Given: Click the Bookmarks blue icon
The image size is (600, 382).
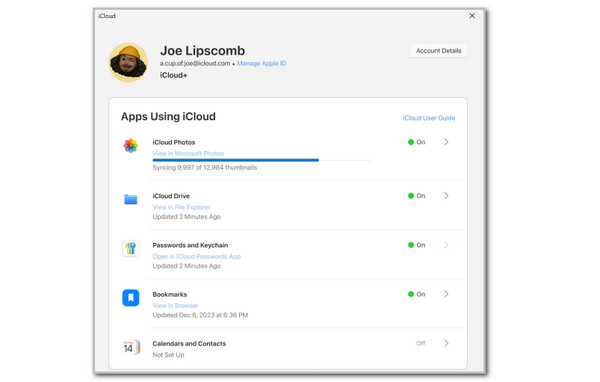Looking at the screenshot, I should 130,297.
